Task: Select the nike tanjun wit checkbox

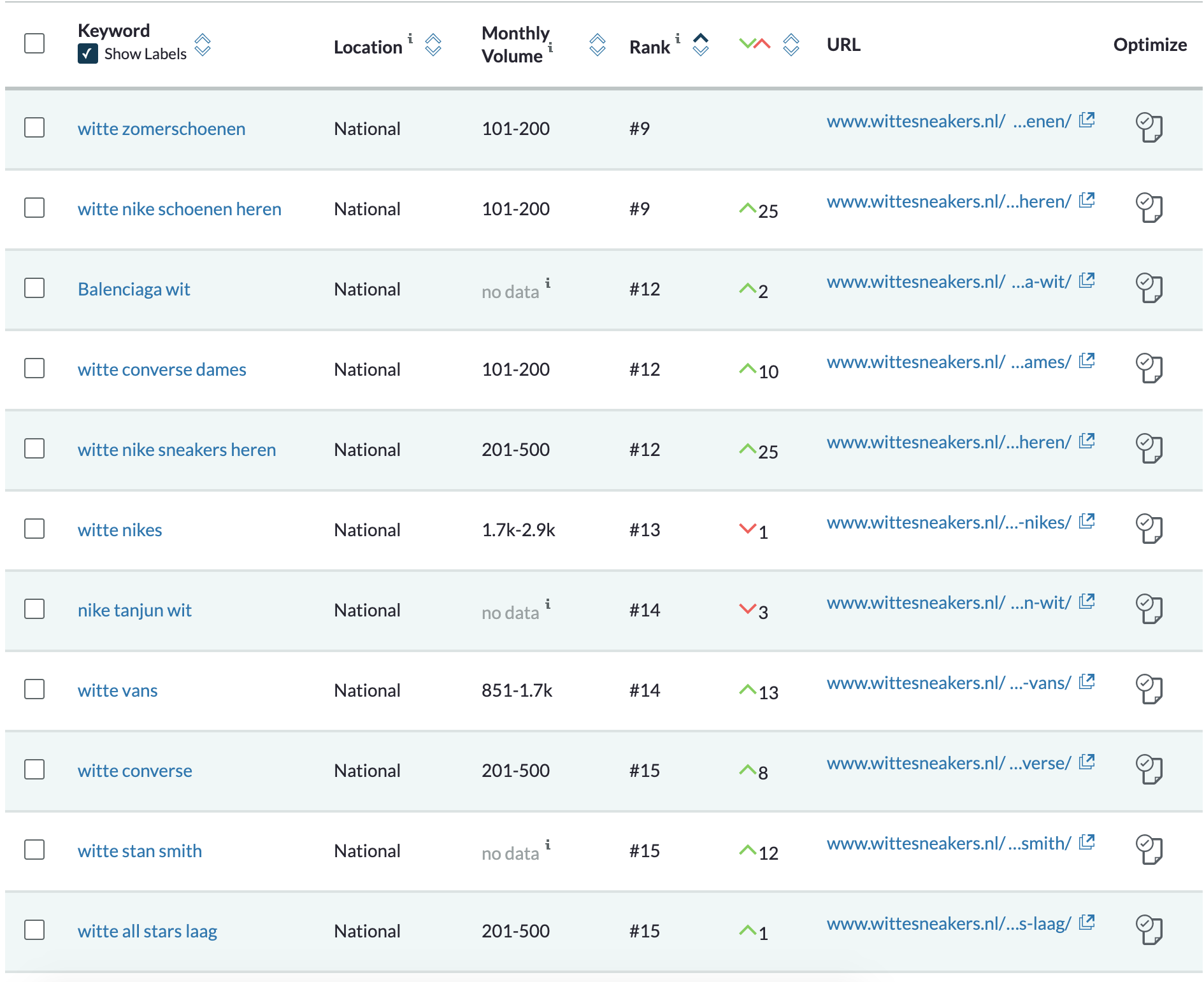Action: (x=34, y=609)
